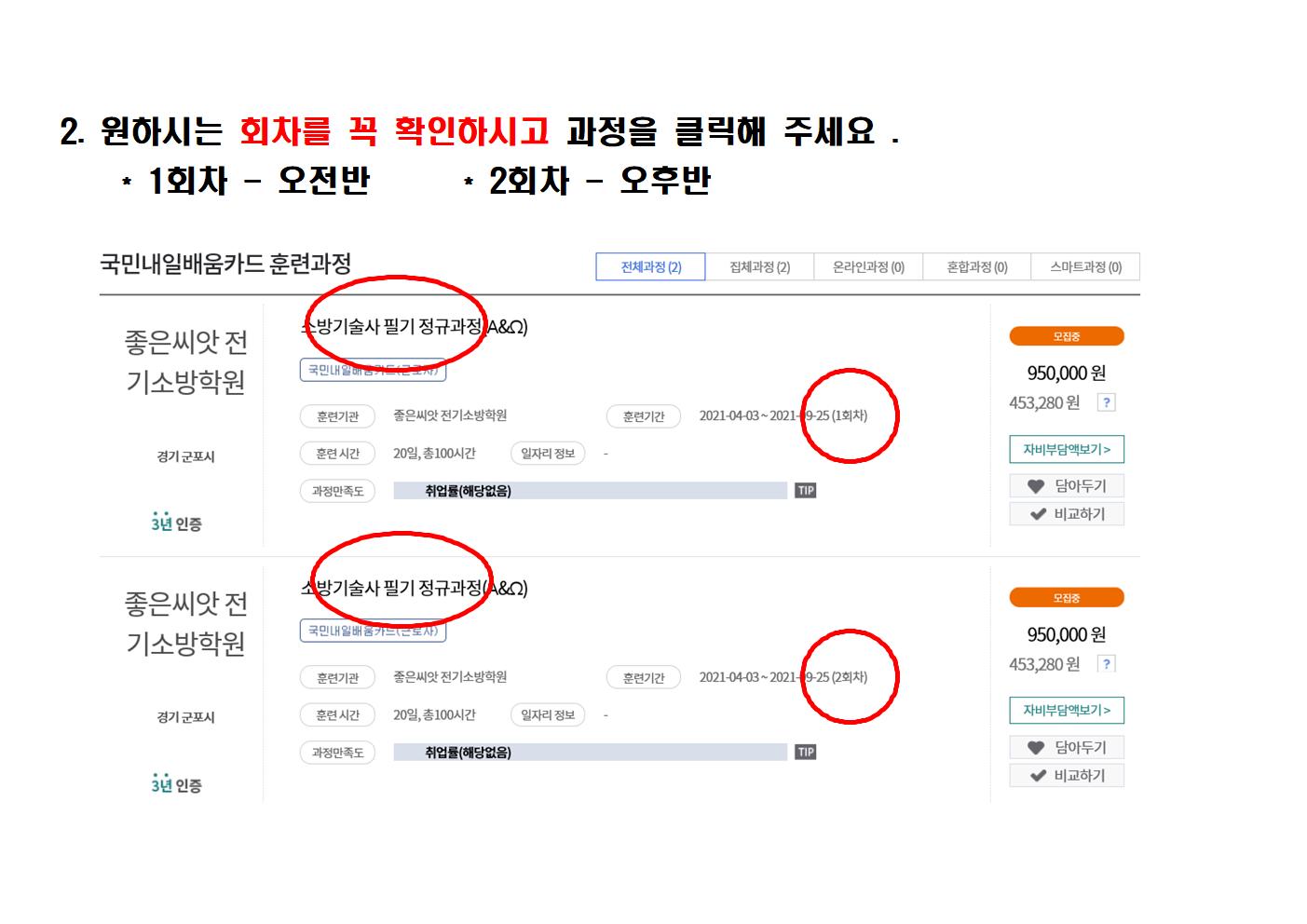Click the 좋은씨앗 전기소방학원 name beside the 1회차 course
The image size is (1307, 924).
[x=185, y=361]
